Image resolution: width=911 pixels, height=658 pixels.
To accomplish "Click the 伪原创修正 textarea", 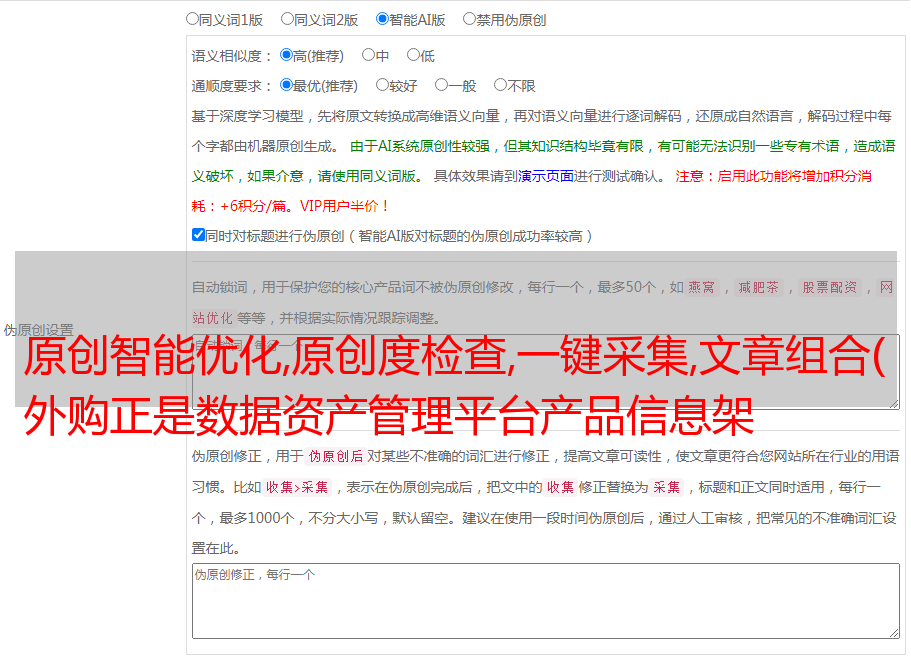I will [x=546, y=601].
